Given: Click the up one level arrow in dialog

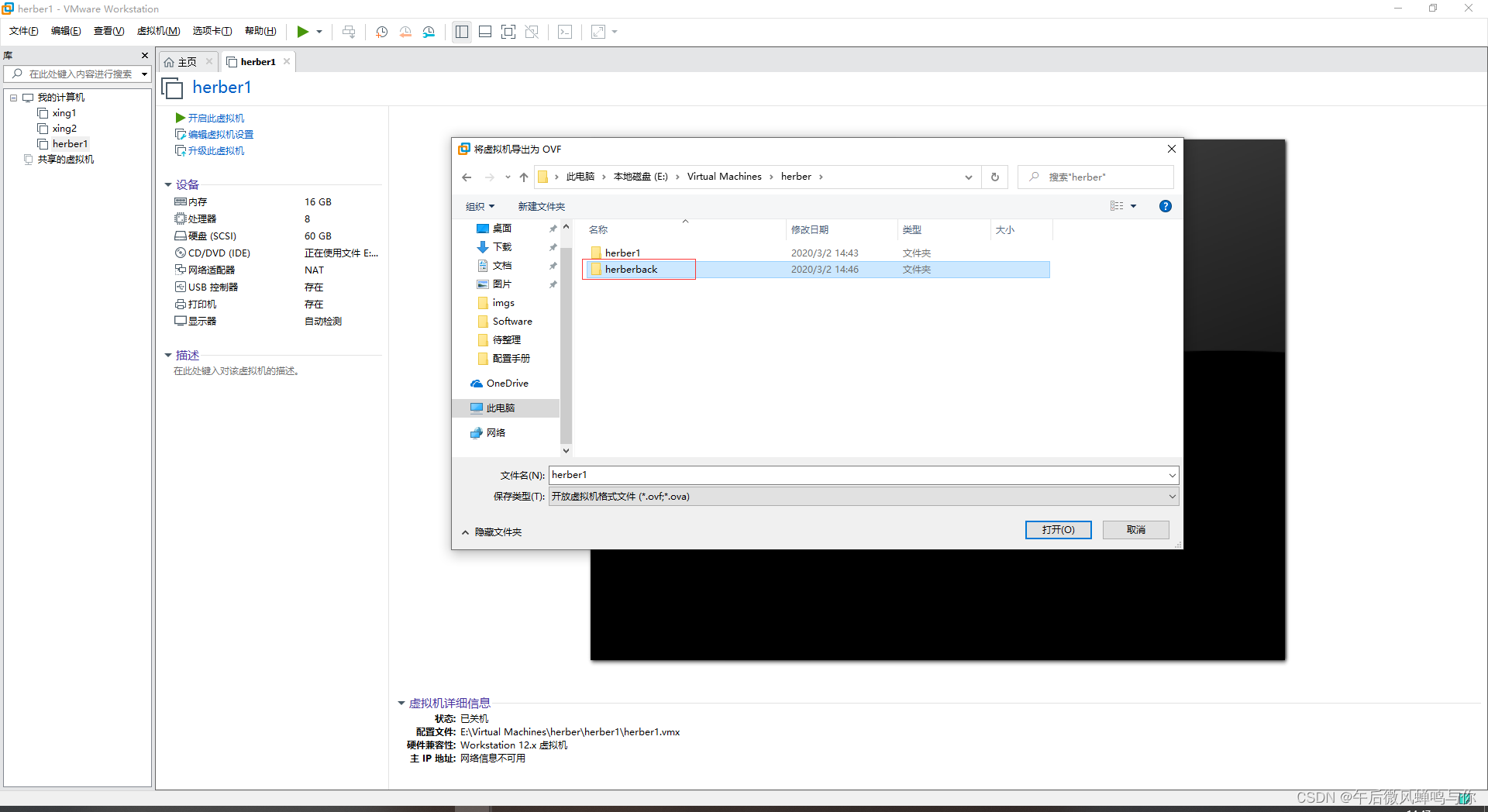Looking at the screenshot, I should coord(524,177).
